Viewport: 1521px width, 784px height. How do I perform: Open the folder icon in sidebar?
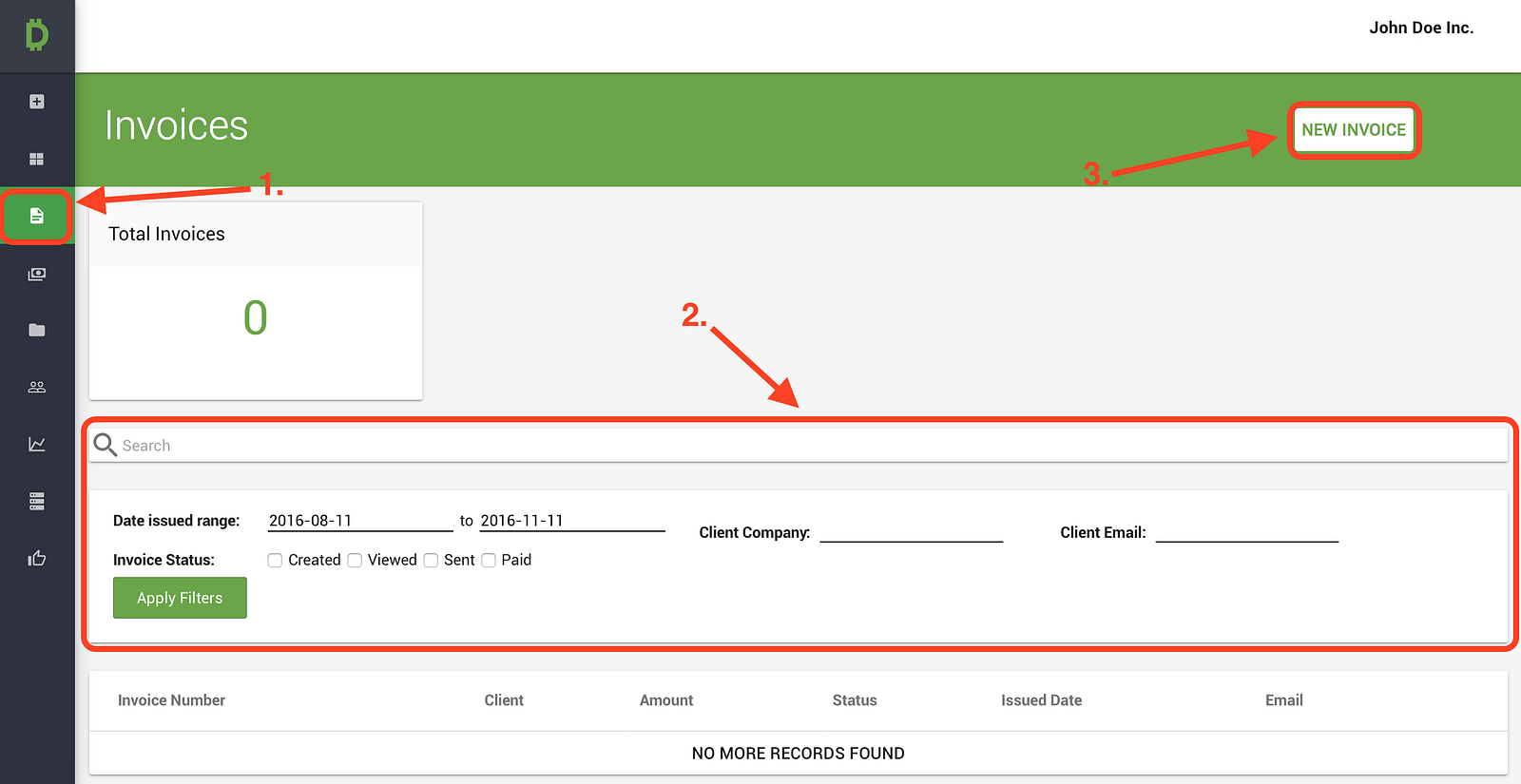click(37, 330)
